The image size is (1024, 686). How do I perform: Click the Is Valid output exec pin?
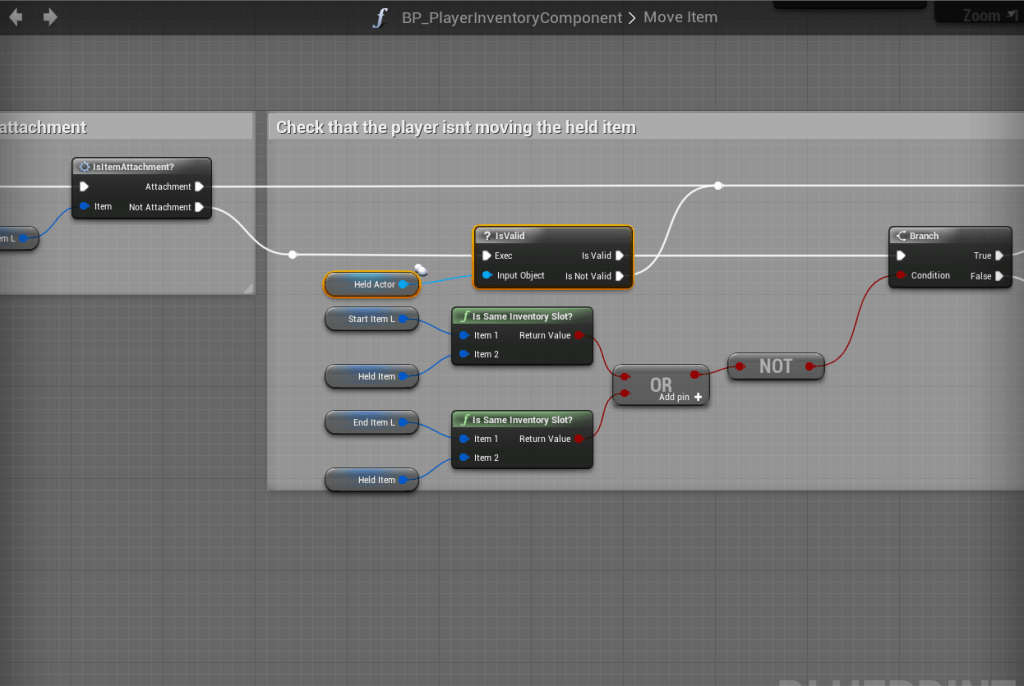tap(620, 256)
